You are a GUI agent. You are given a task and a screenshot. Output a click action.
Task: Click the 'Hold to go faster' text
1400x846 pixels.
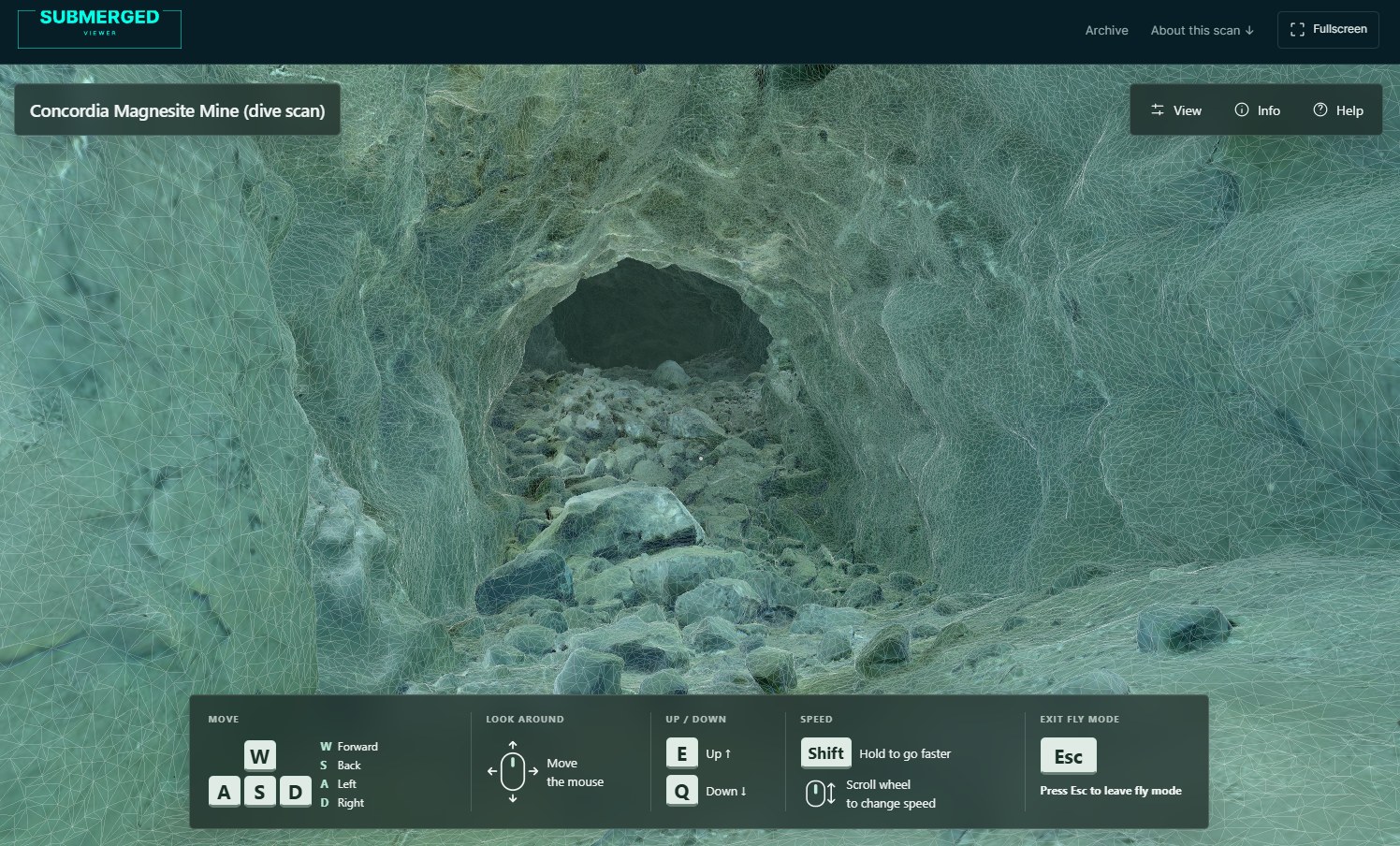click(905, 753)
